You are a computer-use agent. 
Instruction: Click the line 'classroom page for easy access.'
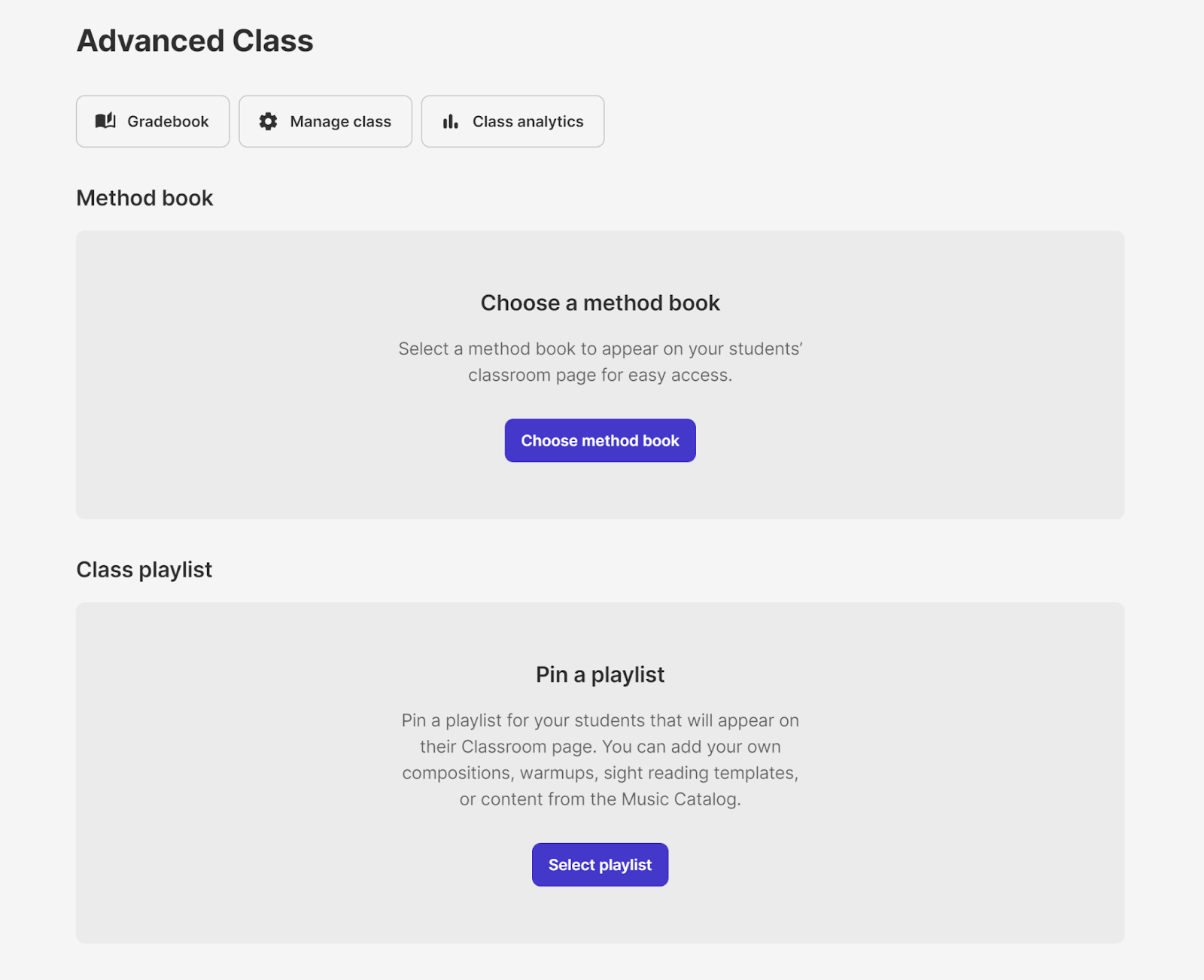point(600,375)
